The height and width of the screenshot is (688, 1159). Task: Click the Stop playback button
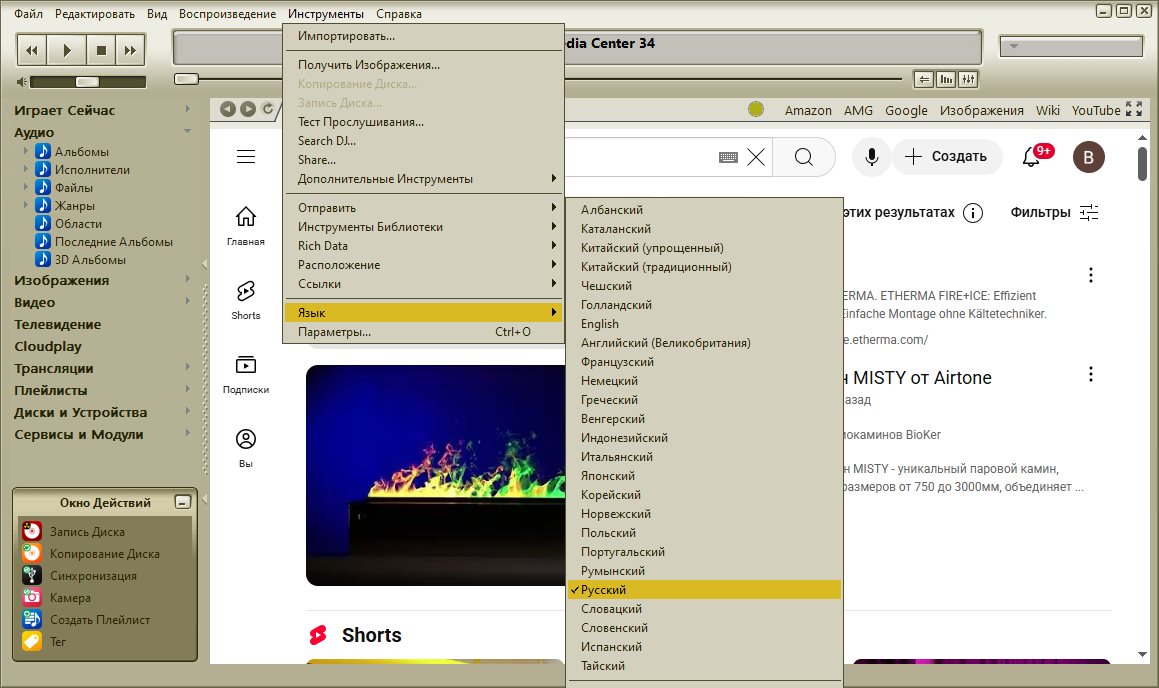click(100, 49)
